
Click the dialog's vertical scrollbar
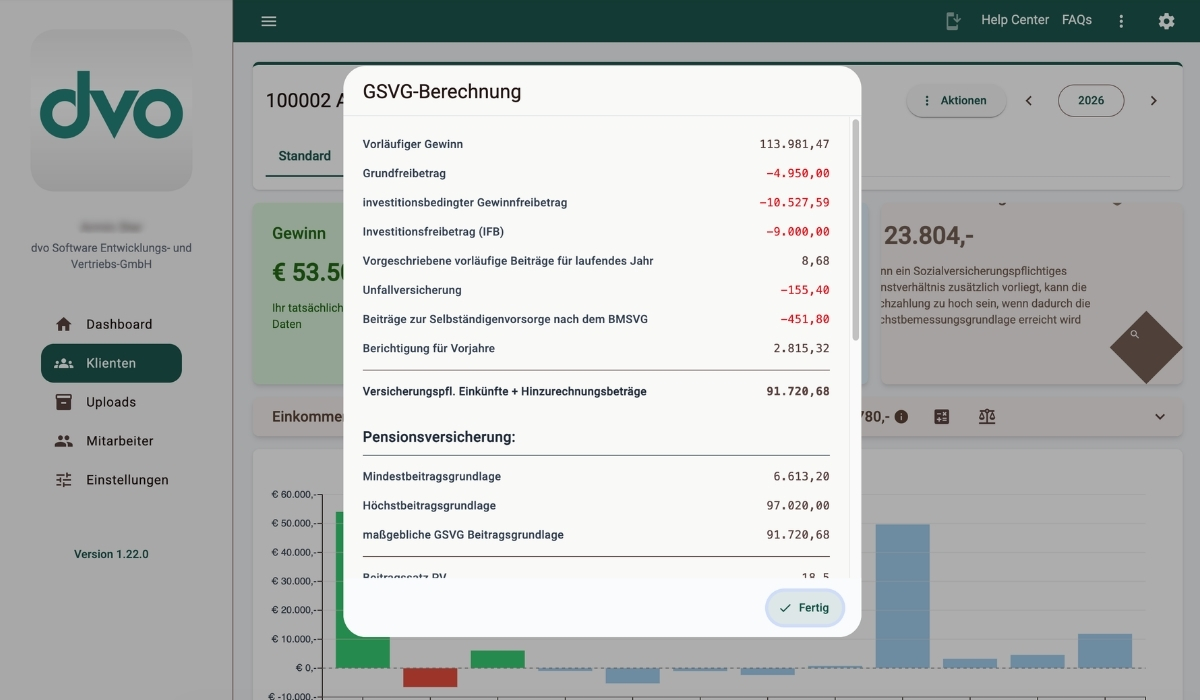[855, 230]
